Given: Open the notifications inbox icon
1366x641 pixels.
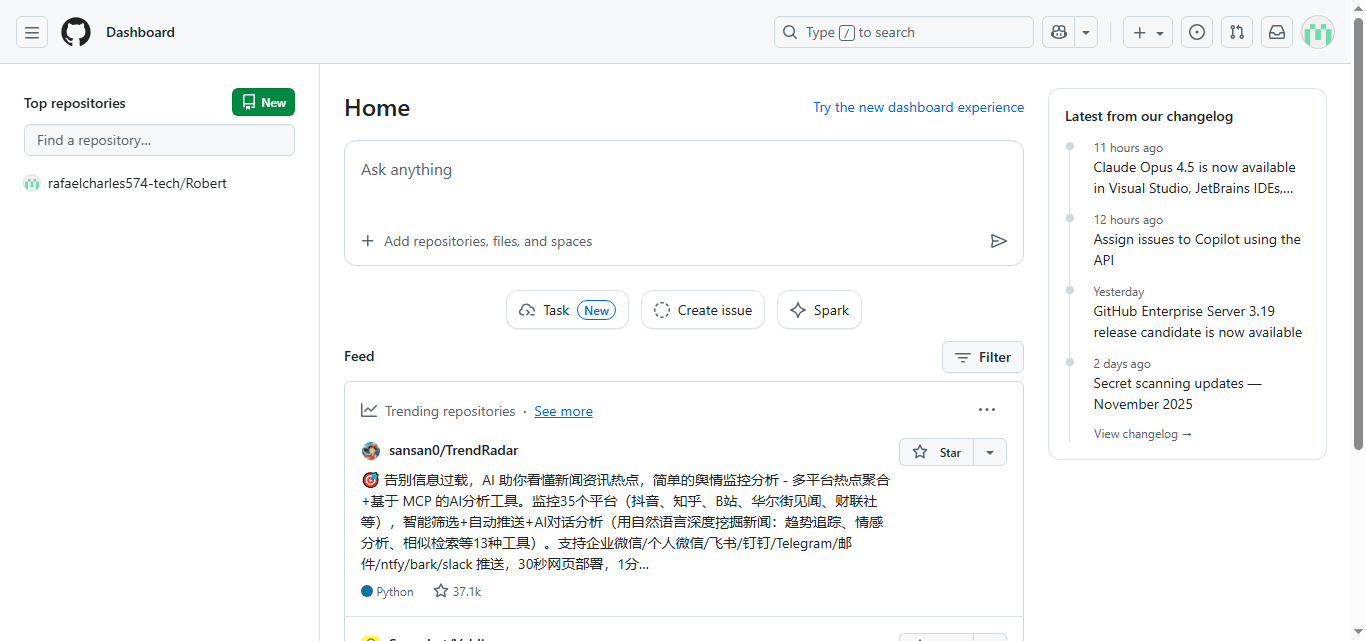Looking at the screenshot, I should pyautogui.click(x=1277, y=32).
